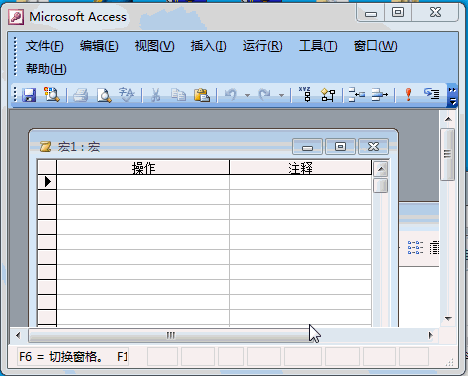468x376 pixels.
Task: Open File Search from the toolbar
Action: point(51,95)
